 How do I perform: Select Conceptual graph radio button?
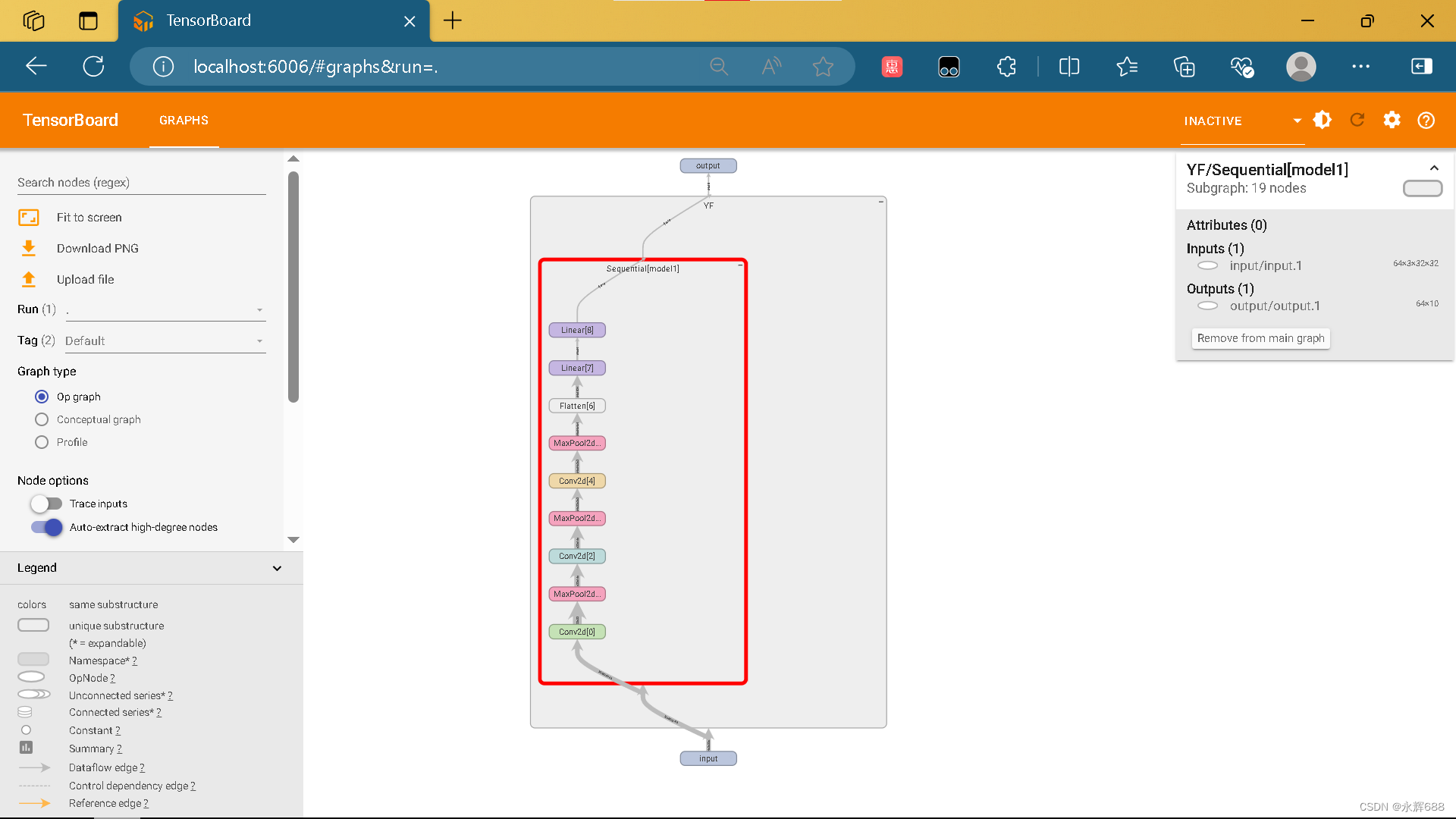pos(42,419)
